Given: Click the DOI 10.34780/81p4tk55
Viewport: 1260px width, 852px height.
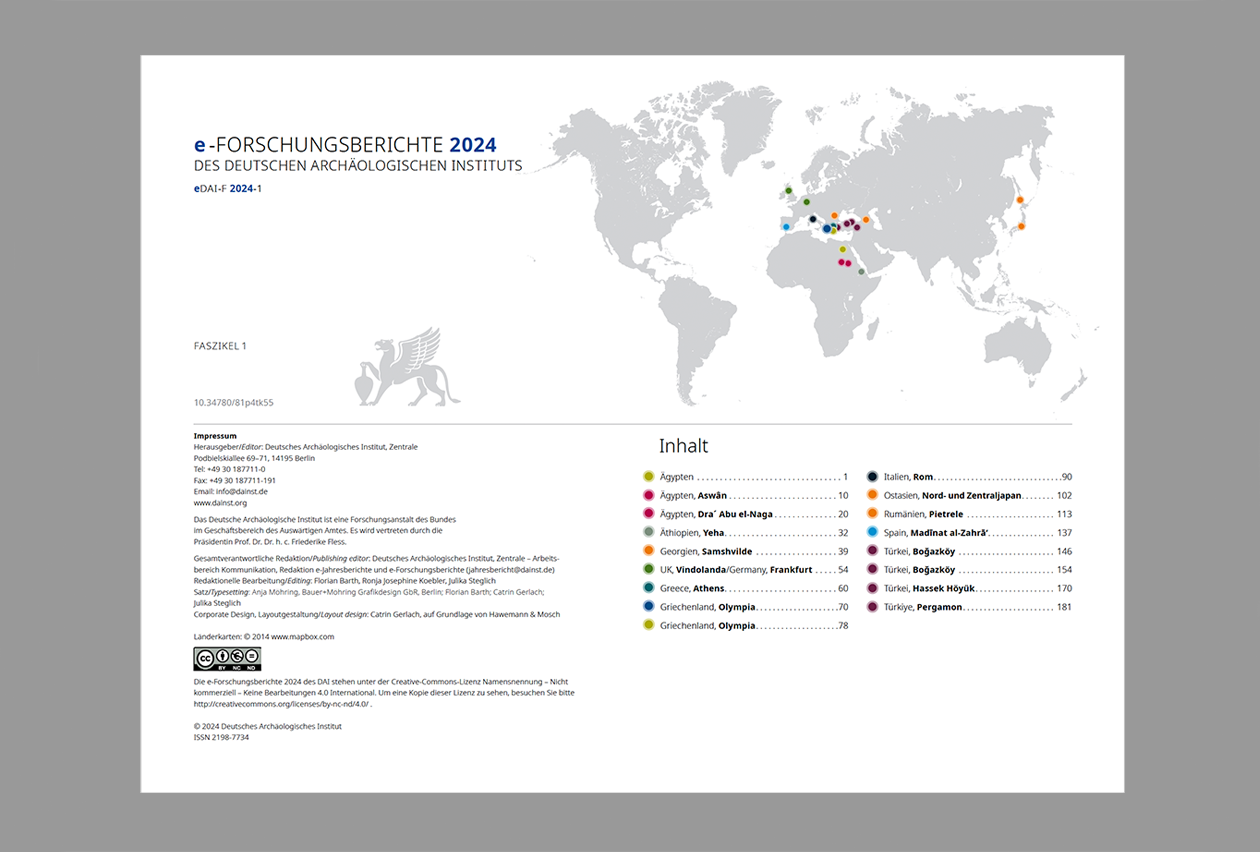Looking at the screenshot, I should coord(235,402).
